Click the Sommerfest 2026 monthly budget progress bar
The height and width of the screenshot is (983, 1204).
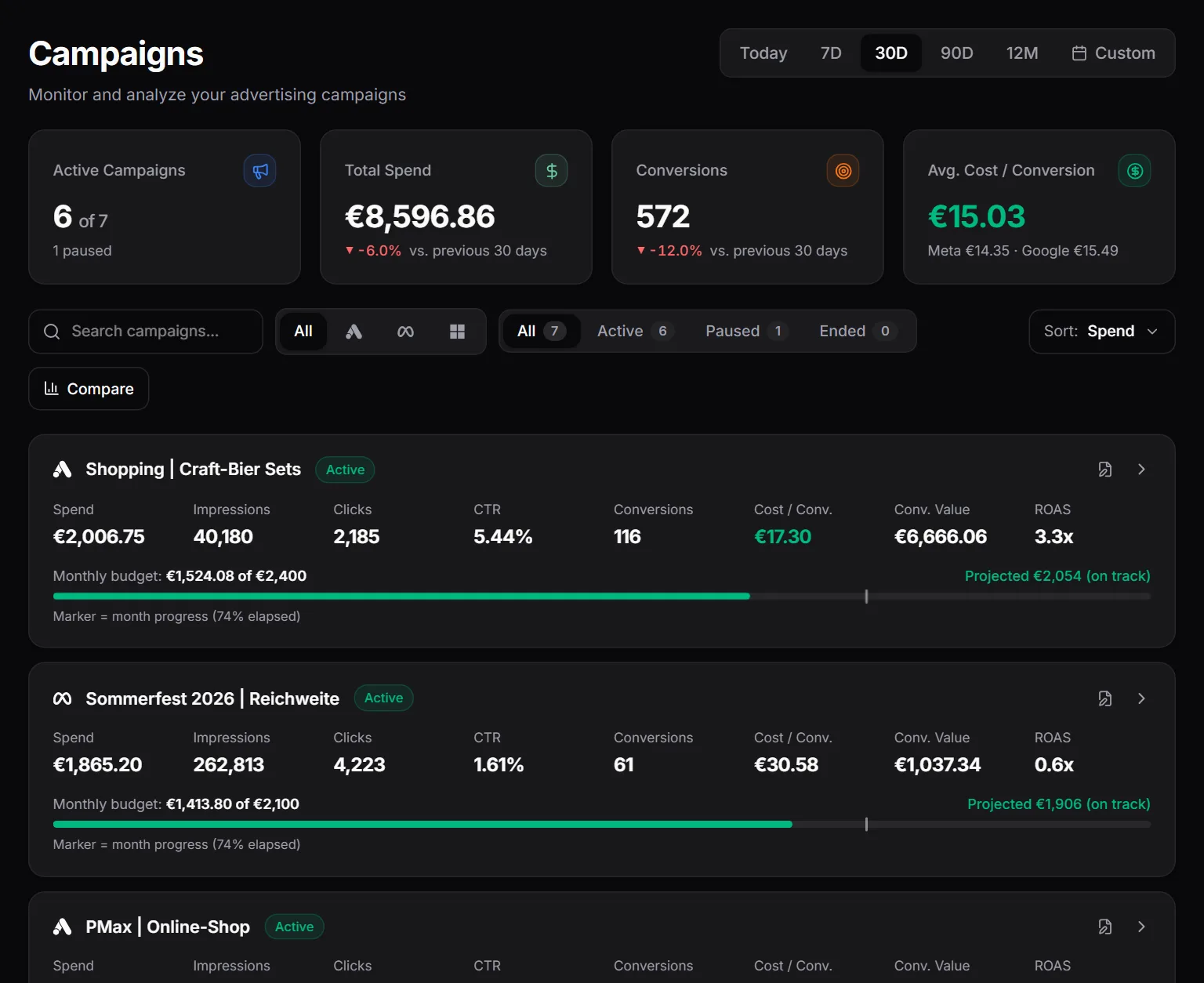tap(602, 825)
